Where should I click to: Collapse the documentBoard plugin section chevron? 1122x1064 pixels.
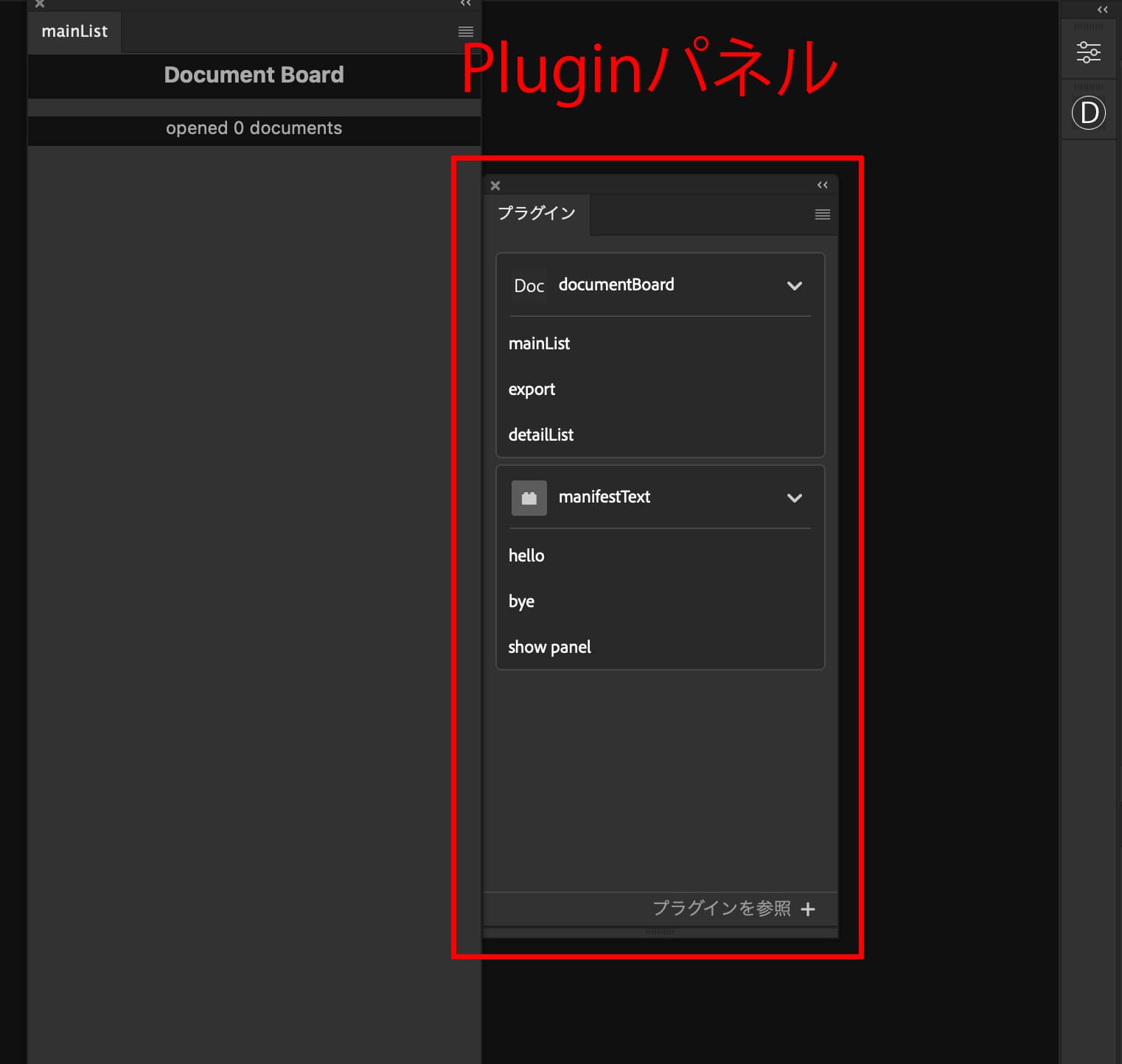[x=794, y=286]
